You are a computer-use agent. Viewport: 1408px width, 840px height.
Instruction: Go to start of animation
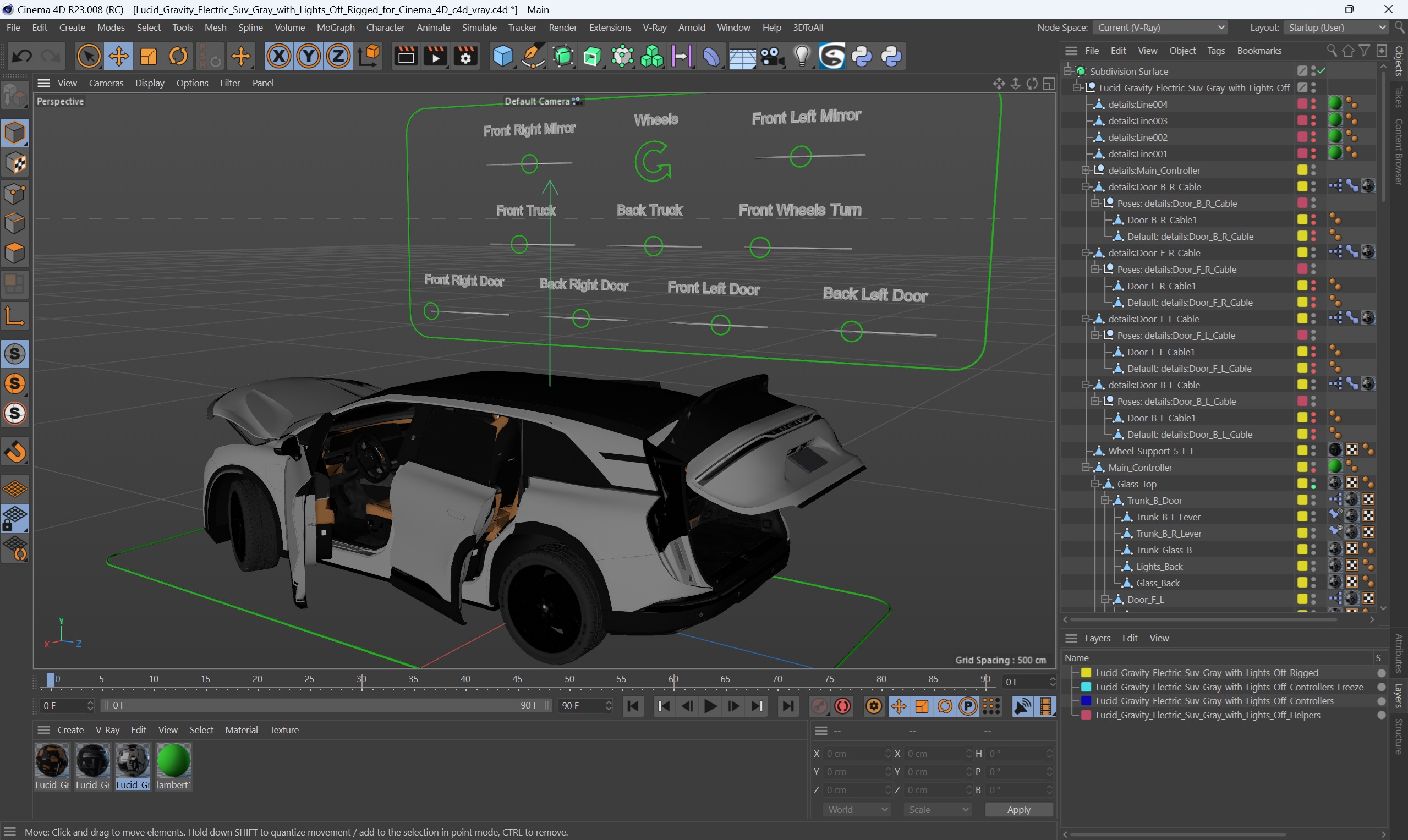tap(633, 706)
